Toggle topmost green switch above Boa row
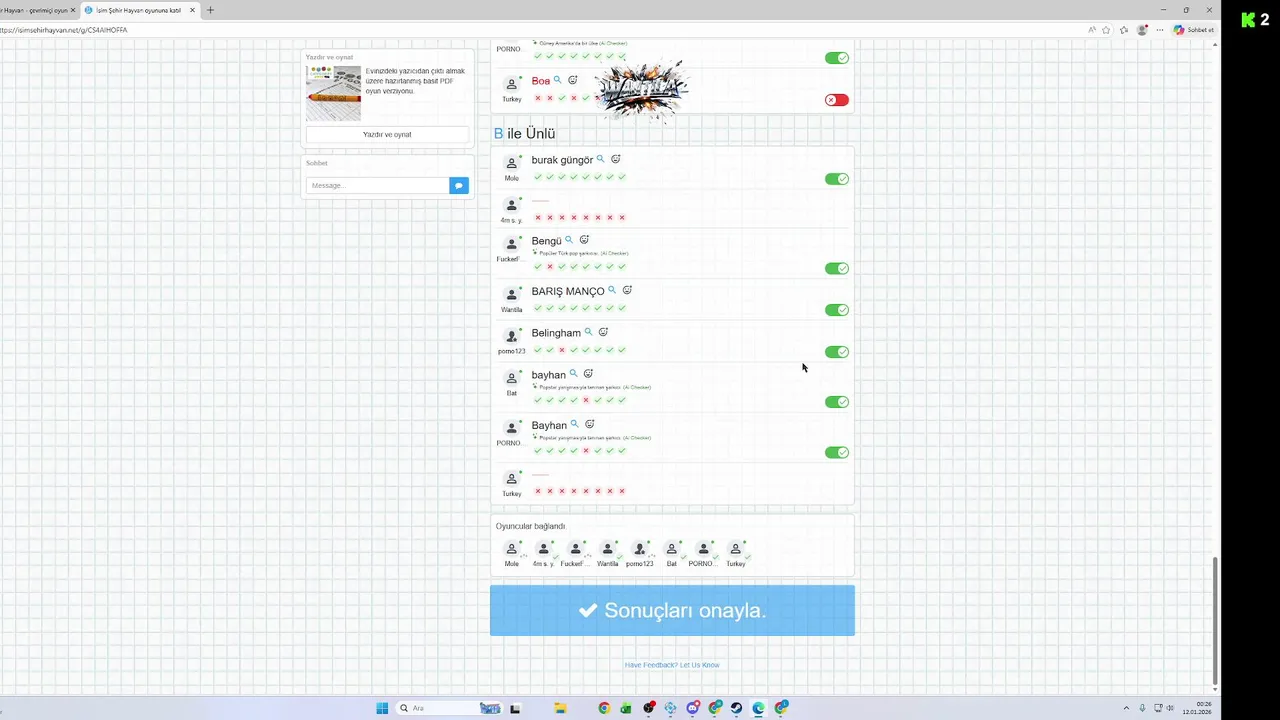Screen dimensions: 1280x720 [837, 58]
